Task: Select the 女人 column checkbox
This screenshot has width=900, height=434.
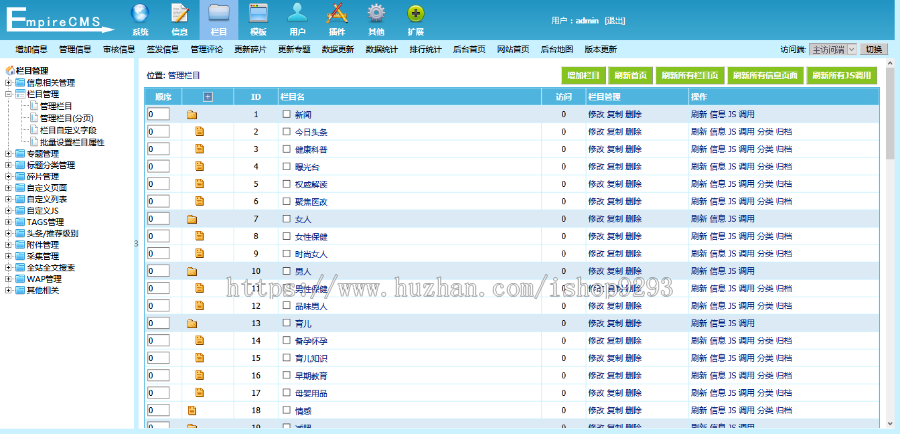Action: click(286, 218)
